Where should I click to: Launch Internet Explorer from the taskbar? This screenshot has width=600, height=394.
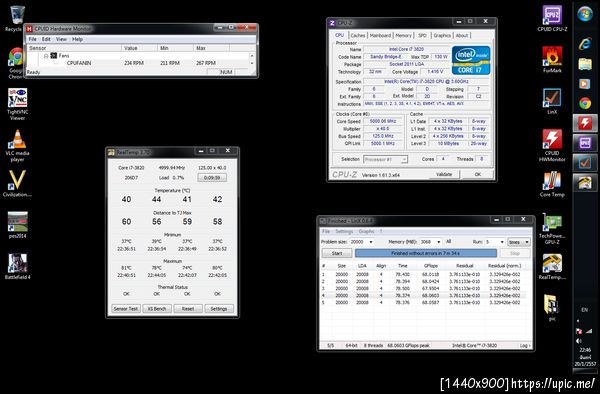tap(585, 43)
